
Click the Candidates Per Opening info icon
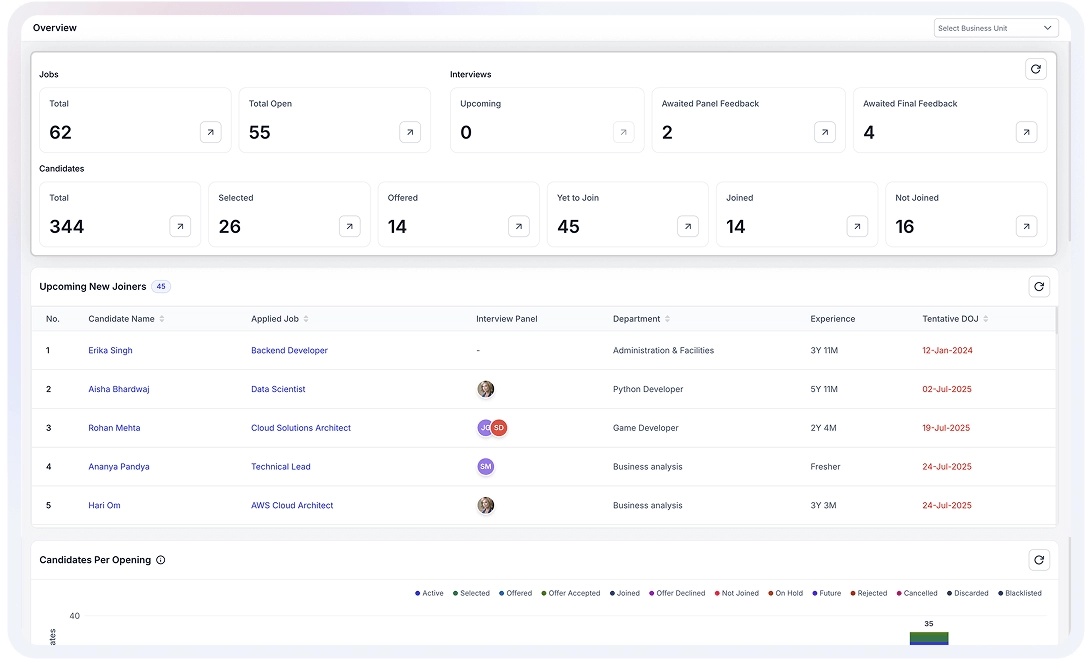pyautogui.click(x=161, y=560)
